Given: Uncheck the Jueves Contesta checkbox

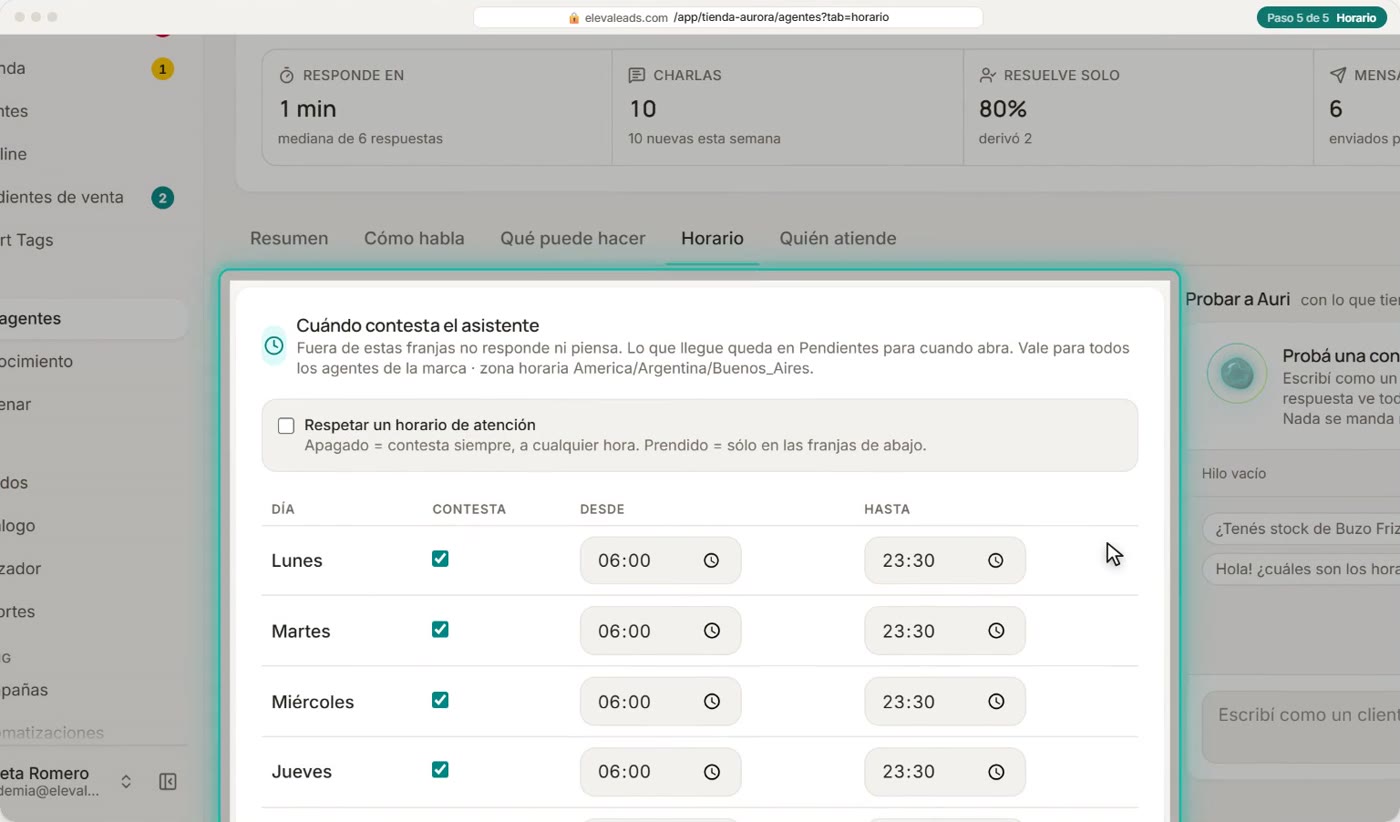Looking at the screenshot, I should [440, 770].
